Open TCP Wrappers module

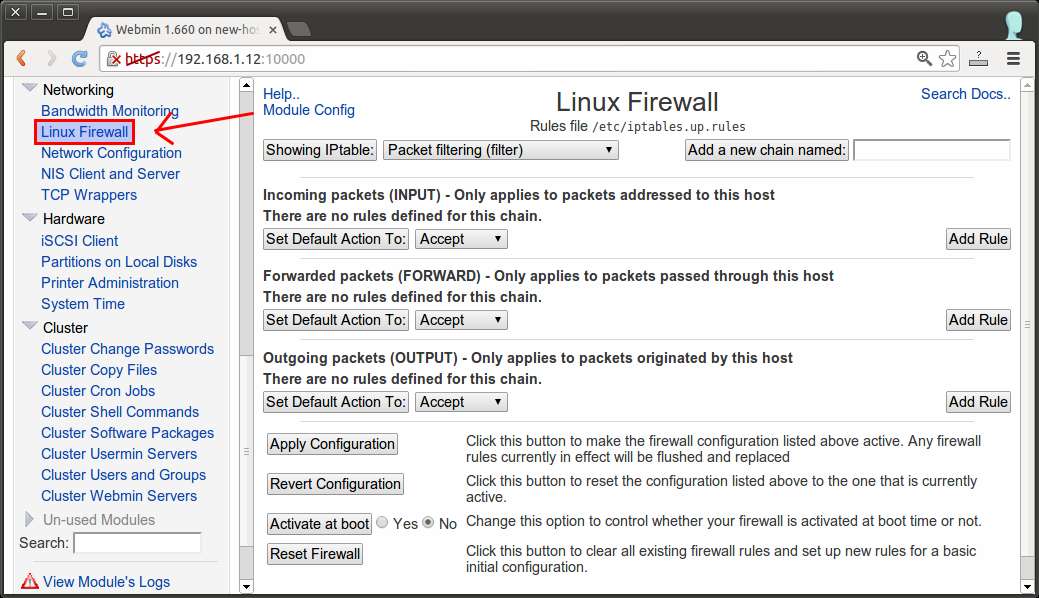[x=89, y=195]
